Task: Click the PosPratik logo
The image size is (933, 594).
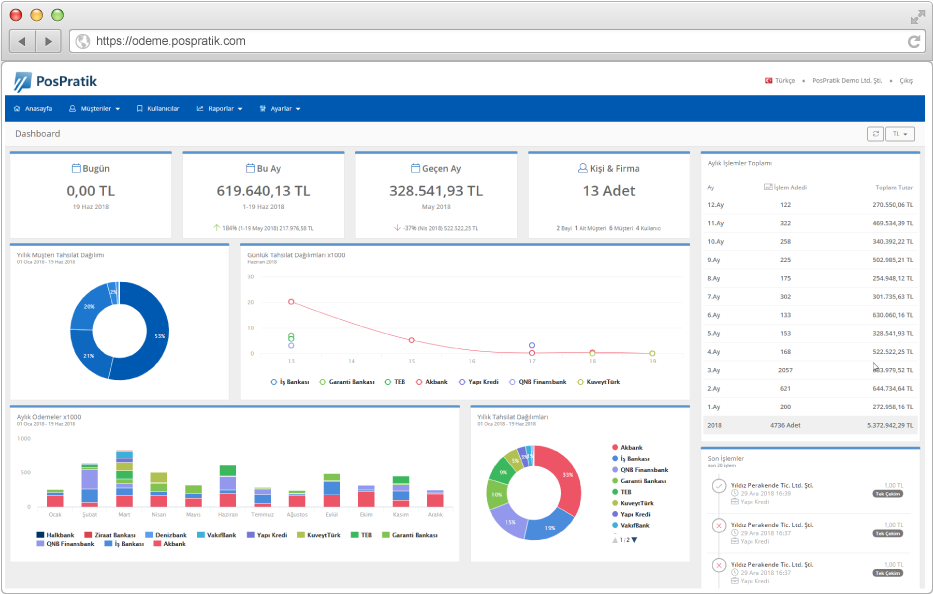Action: (x=55, y=82)
